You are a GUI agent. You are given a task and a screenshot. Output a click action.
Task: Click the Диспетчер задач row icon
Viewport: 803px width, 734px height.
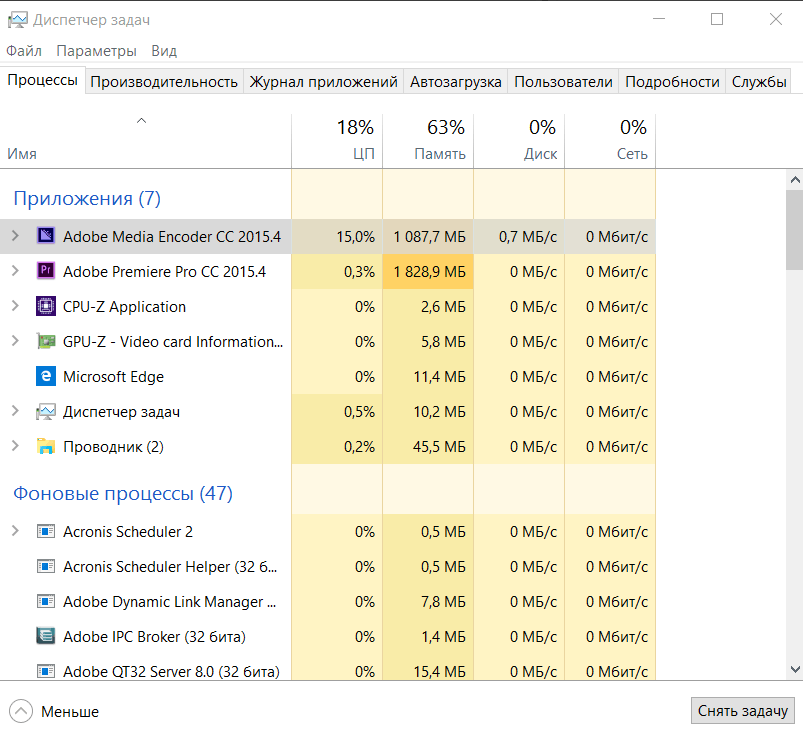tap(46, 411)
